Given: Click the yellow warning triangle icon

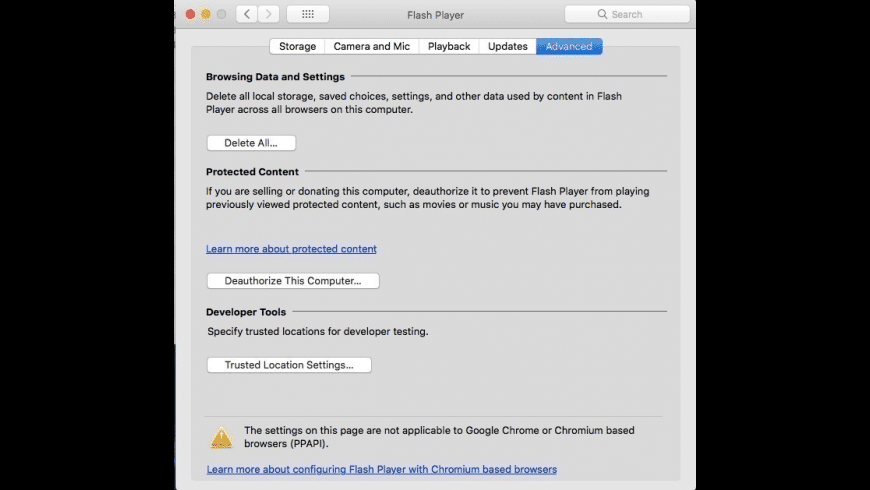Looking at the screenshot, I should click(x=221, y=437).
